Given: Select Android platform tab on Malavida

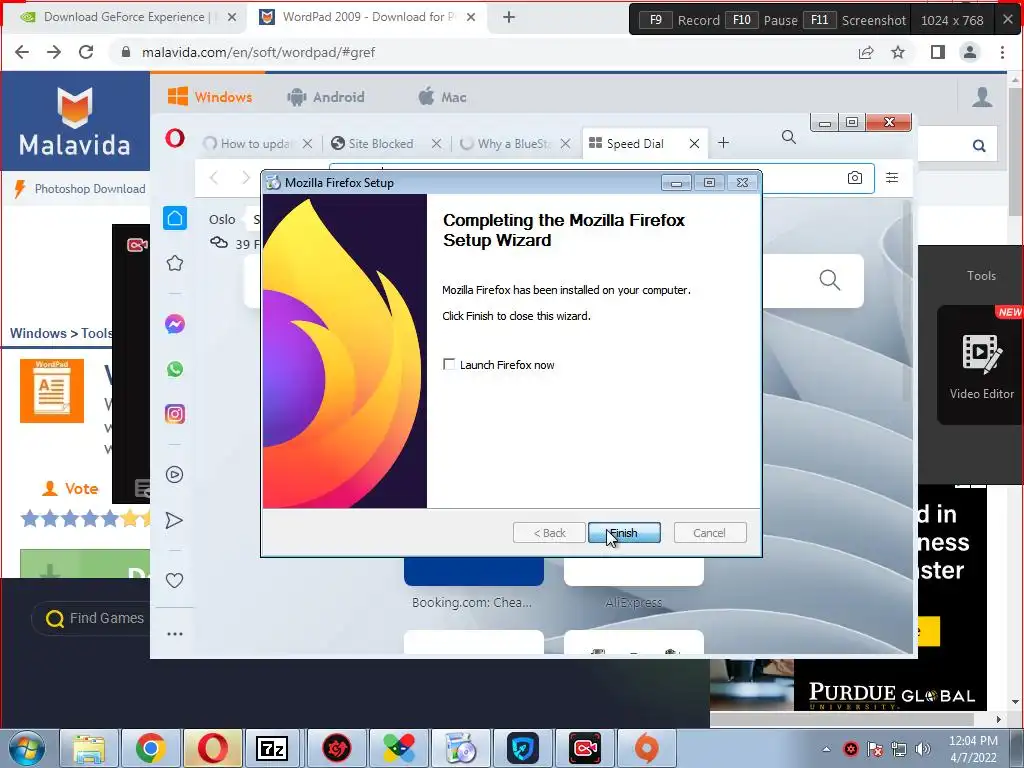Looking at the screenshot, I should [x=325, y=97].
